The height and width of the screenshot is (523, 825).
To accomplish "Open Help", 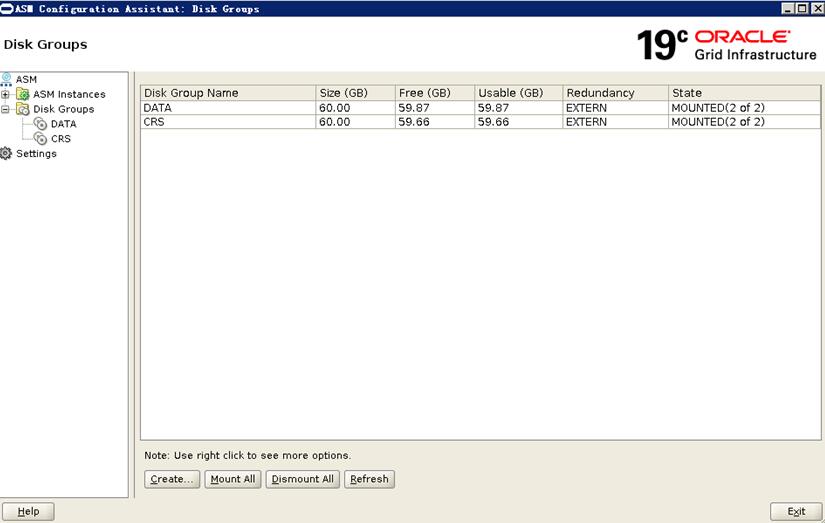I will (x=28, y=511).
